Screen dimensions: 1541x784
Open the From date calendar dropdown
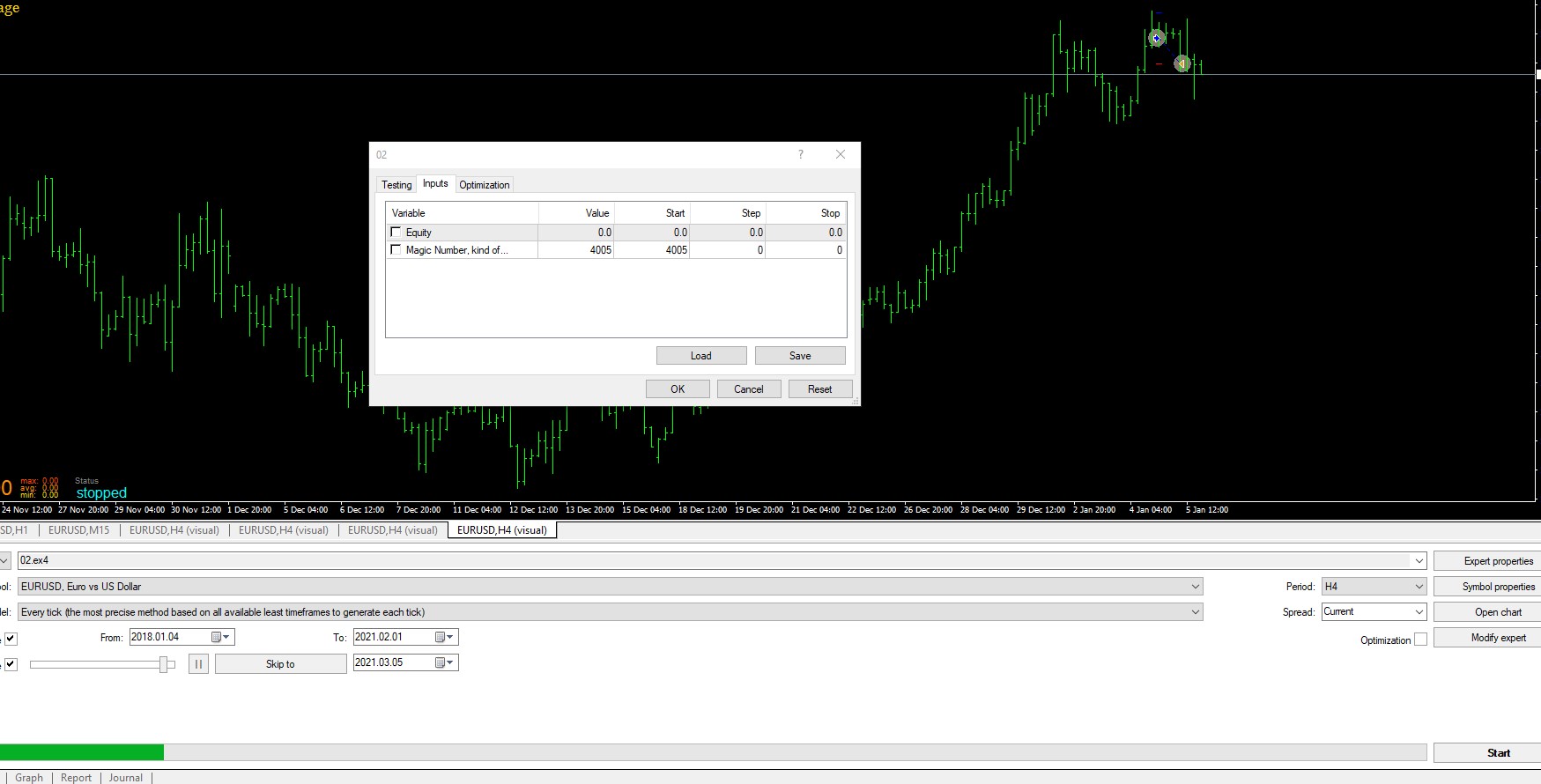pos(221,637)
